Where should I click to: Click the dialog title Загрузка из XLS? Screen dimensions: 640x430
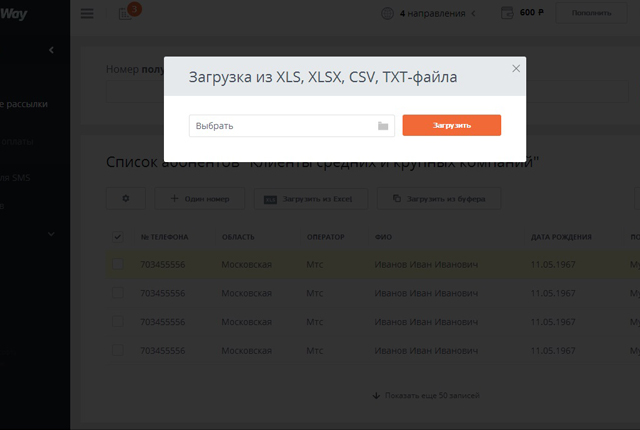(323, 77)
